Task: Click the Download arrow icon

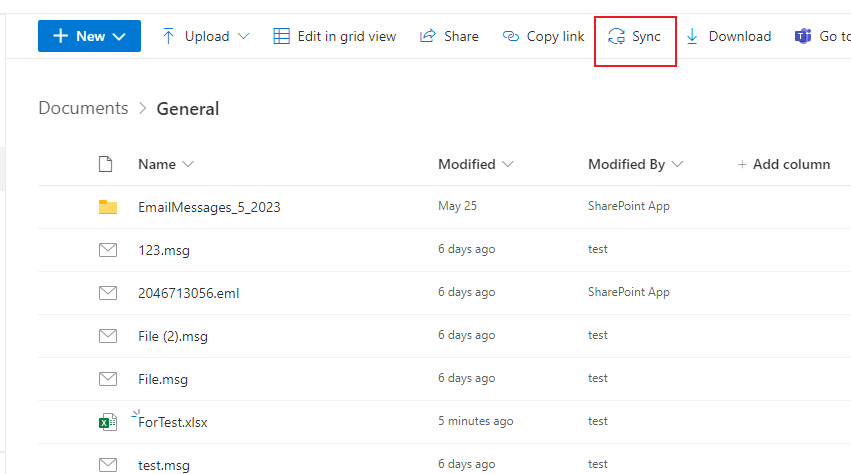Action: 692,36
